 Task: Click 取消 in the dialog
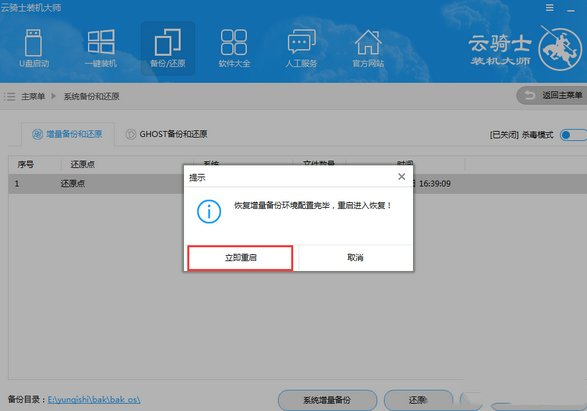355,258
